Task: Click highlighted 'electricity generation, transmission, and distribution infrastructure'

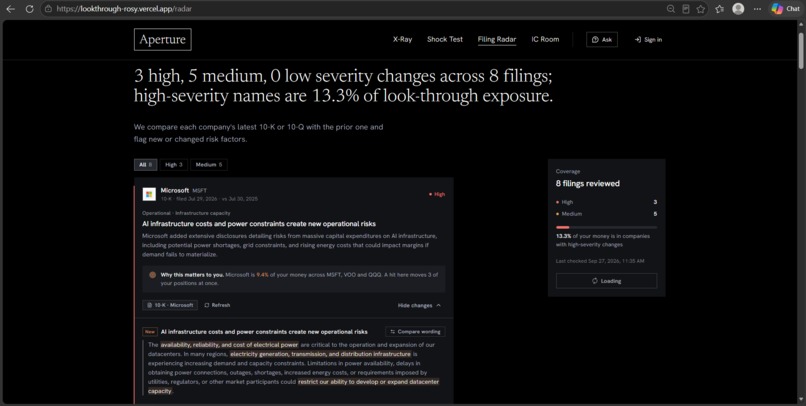Action: tap(321, 354)
